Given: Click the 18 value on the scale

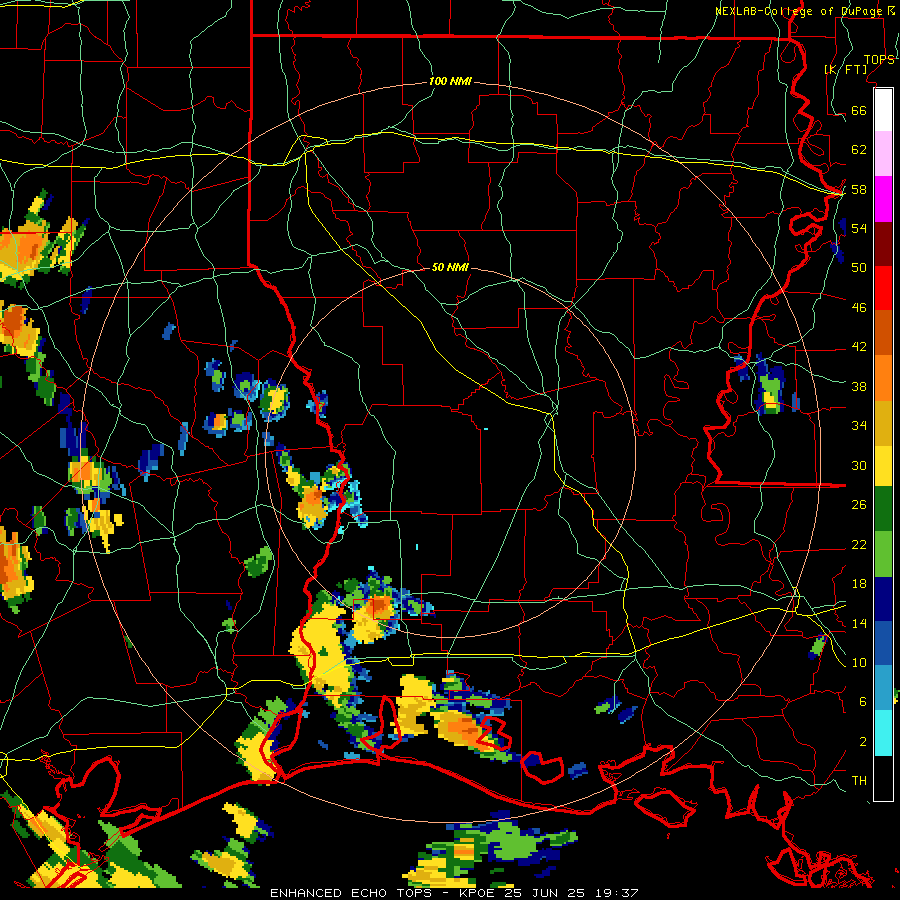Looking at the screenshot, I should click(x=859, y=584).
